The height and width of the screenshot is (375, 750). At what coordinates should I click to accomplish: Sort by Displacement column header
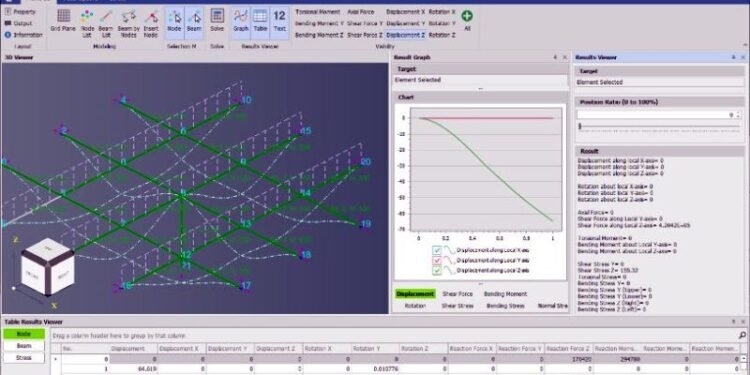pyautogui.click(x=134, y=349)
